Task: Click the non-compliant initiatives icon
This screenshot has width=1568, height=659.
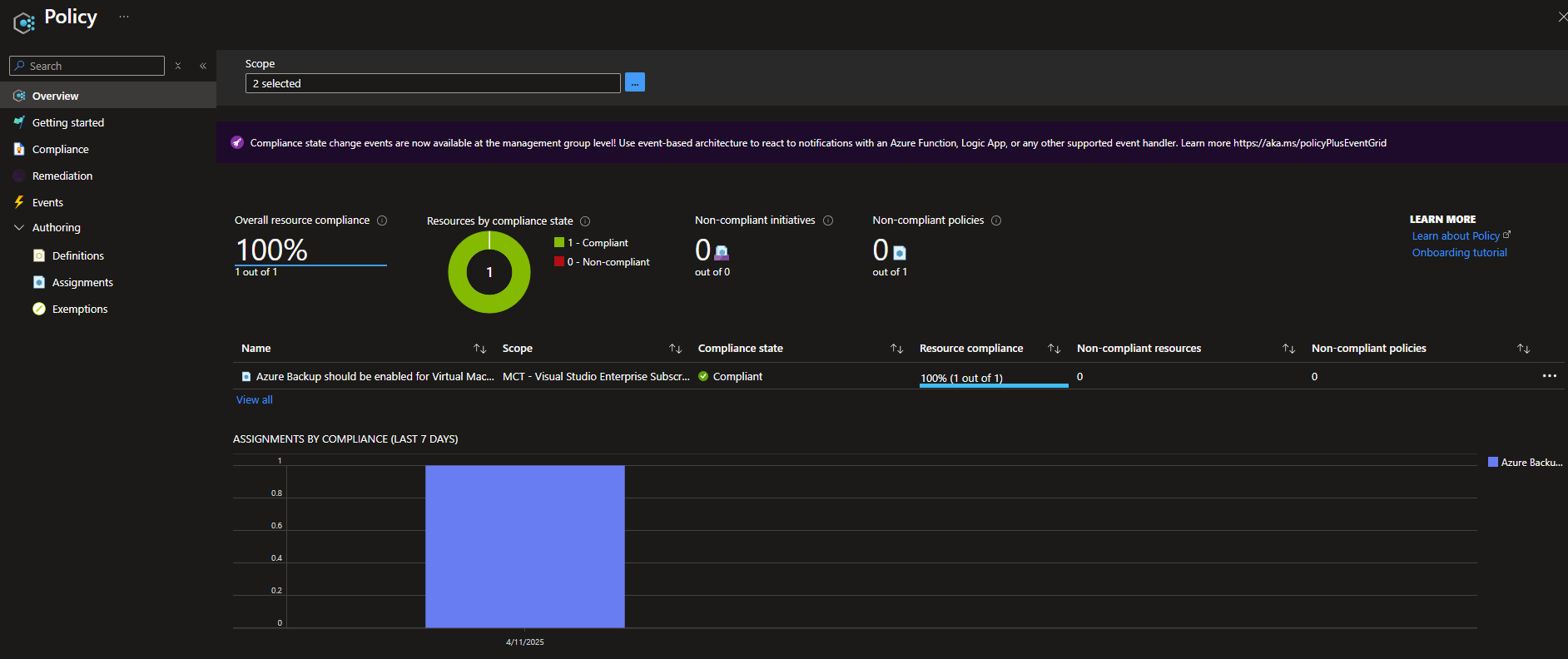Action: tap(722, 252)
